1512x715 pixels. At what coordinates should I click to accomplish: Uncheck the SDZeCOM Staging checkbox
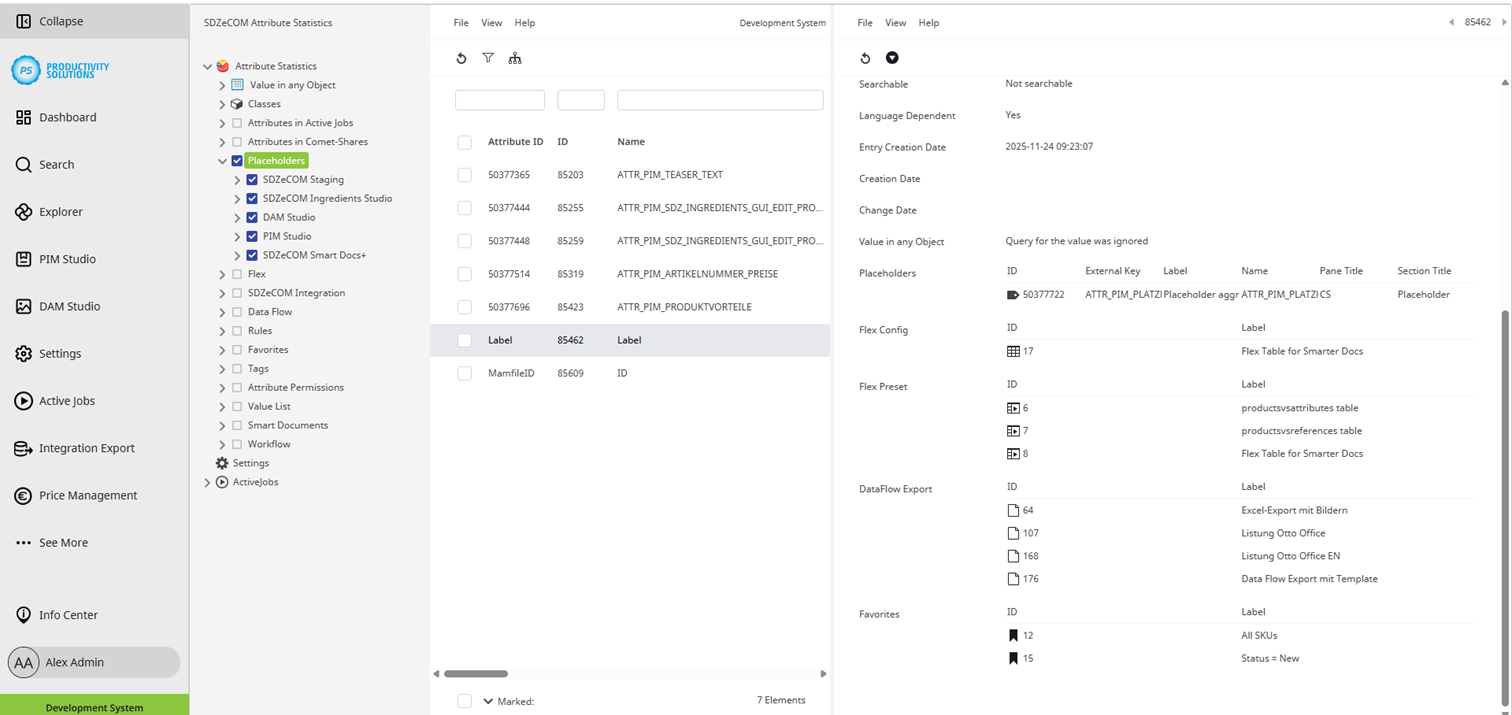tap(251, 180)
